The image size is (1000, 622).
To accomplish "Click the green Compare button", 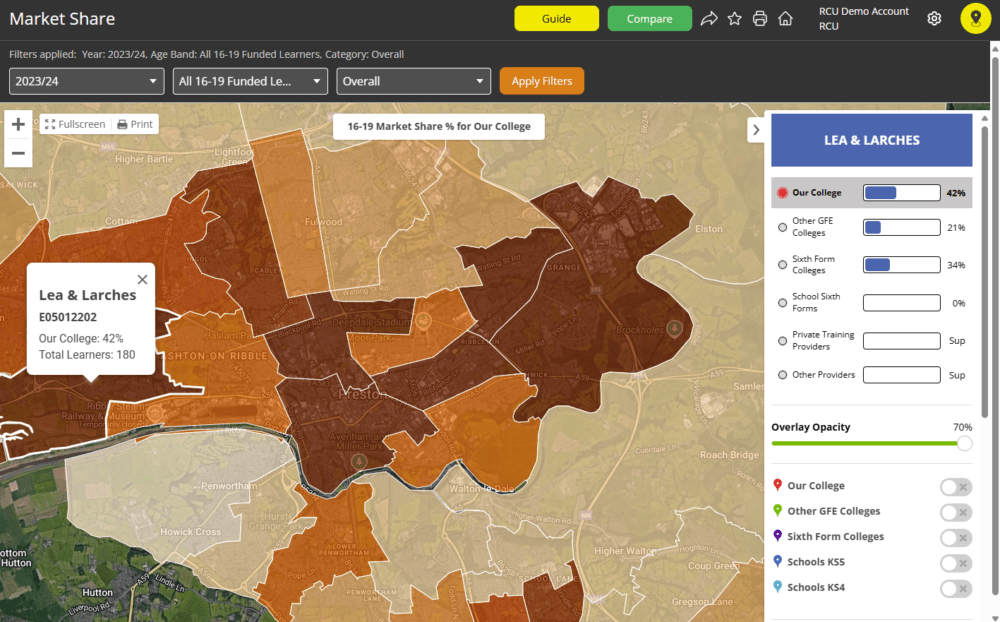I will [x=649, y=19].
